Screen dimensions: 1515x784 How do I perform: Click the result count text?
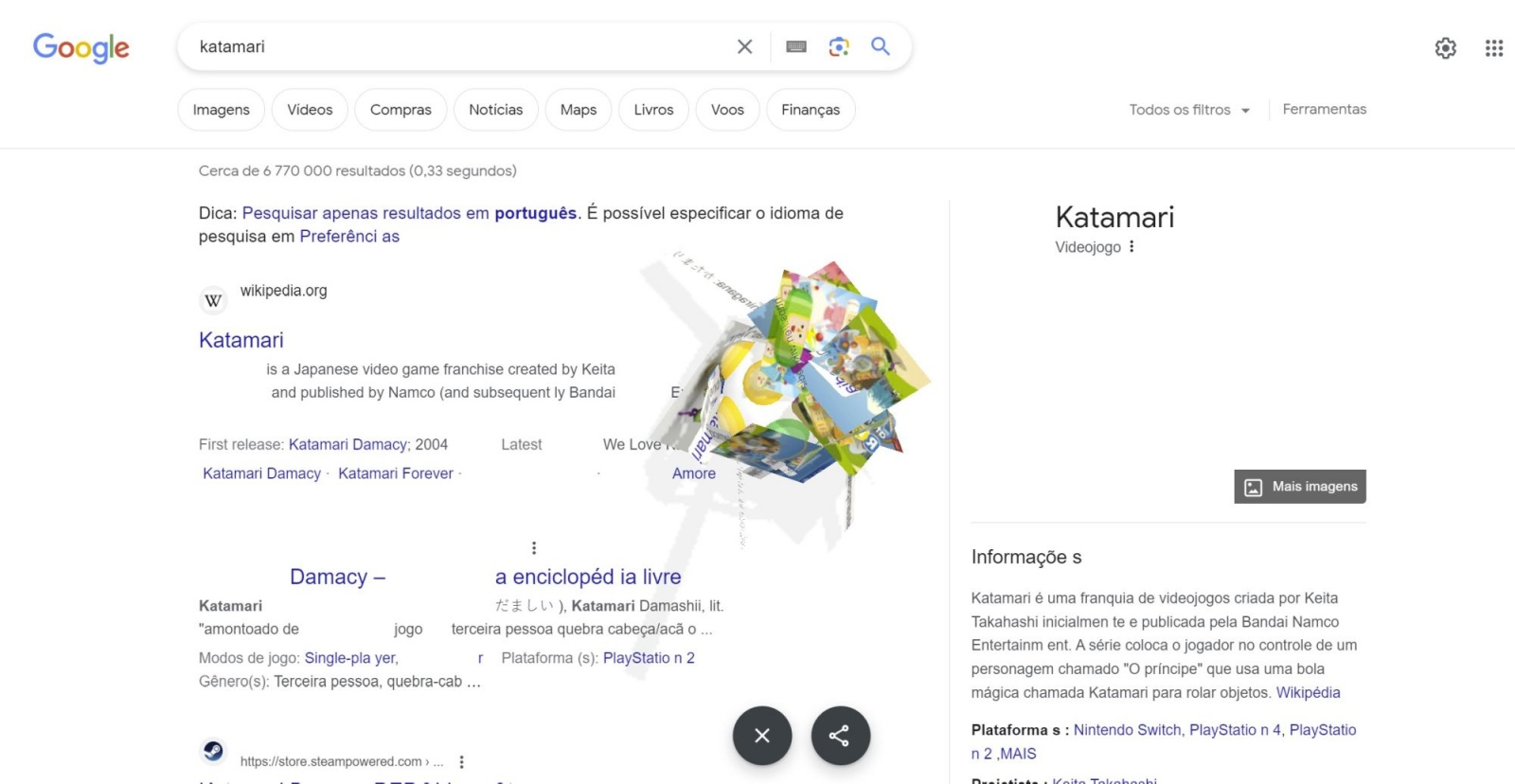[358, 170]
